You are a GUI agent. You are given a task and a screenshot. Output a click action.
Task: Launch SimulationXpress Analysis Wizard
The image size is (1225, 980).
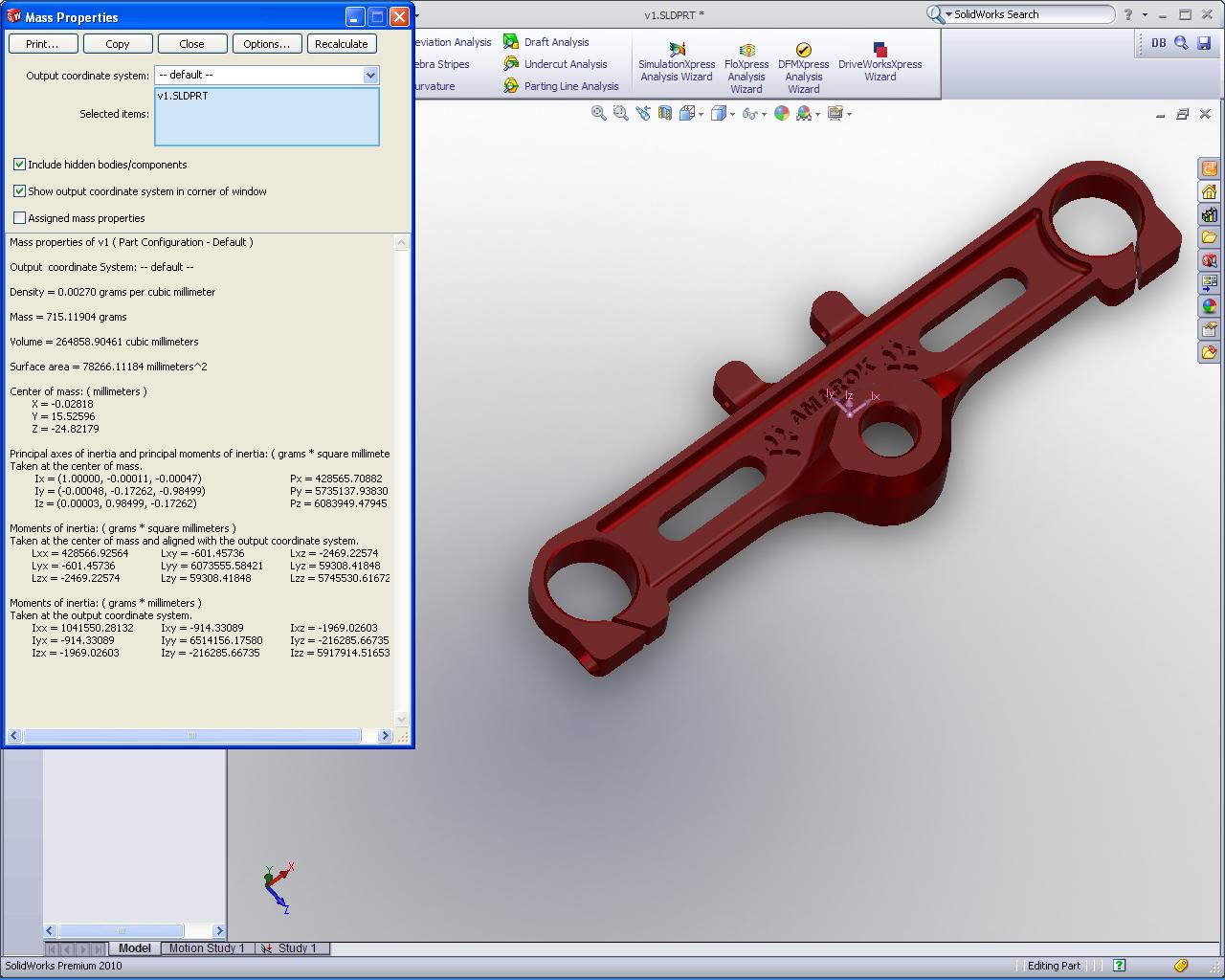[677, 63]
